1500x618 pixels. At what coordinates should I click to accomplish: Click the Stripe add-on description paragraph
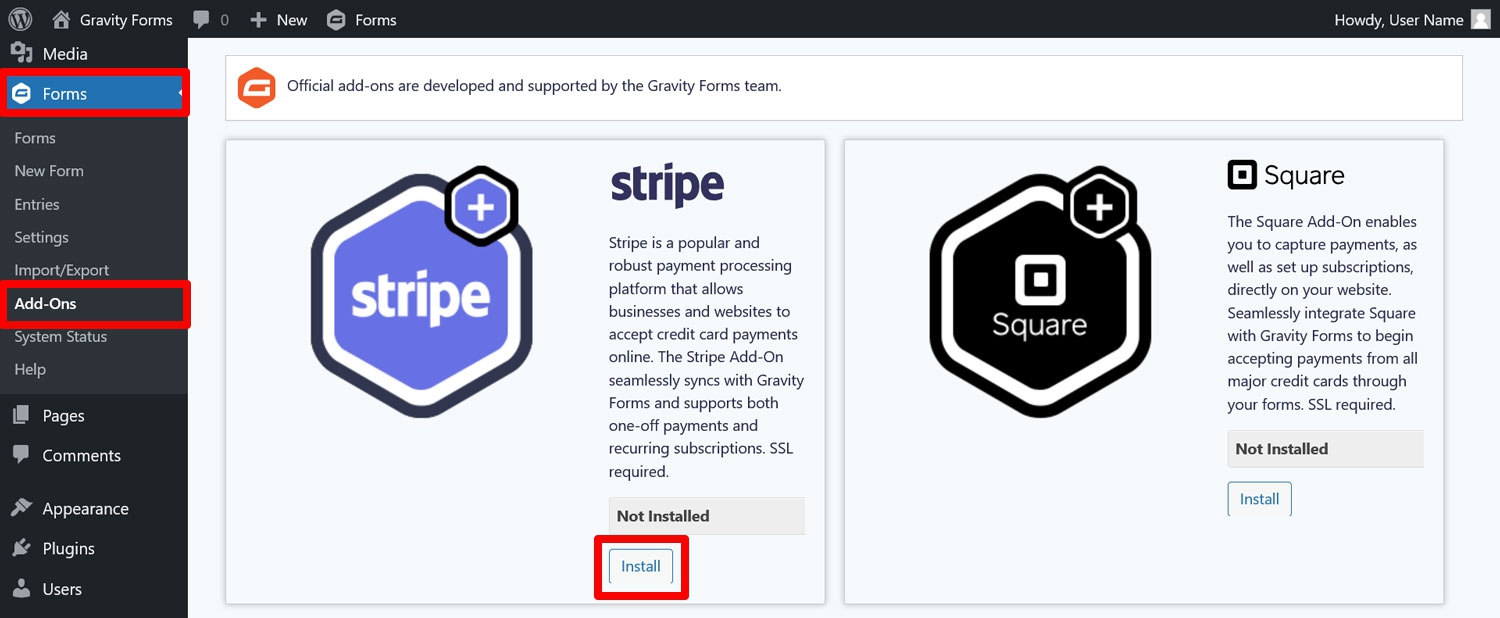coord(707,357)
